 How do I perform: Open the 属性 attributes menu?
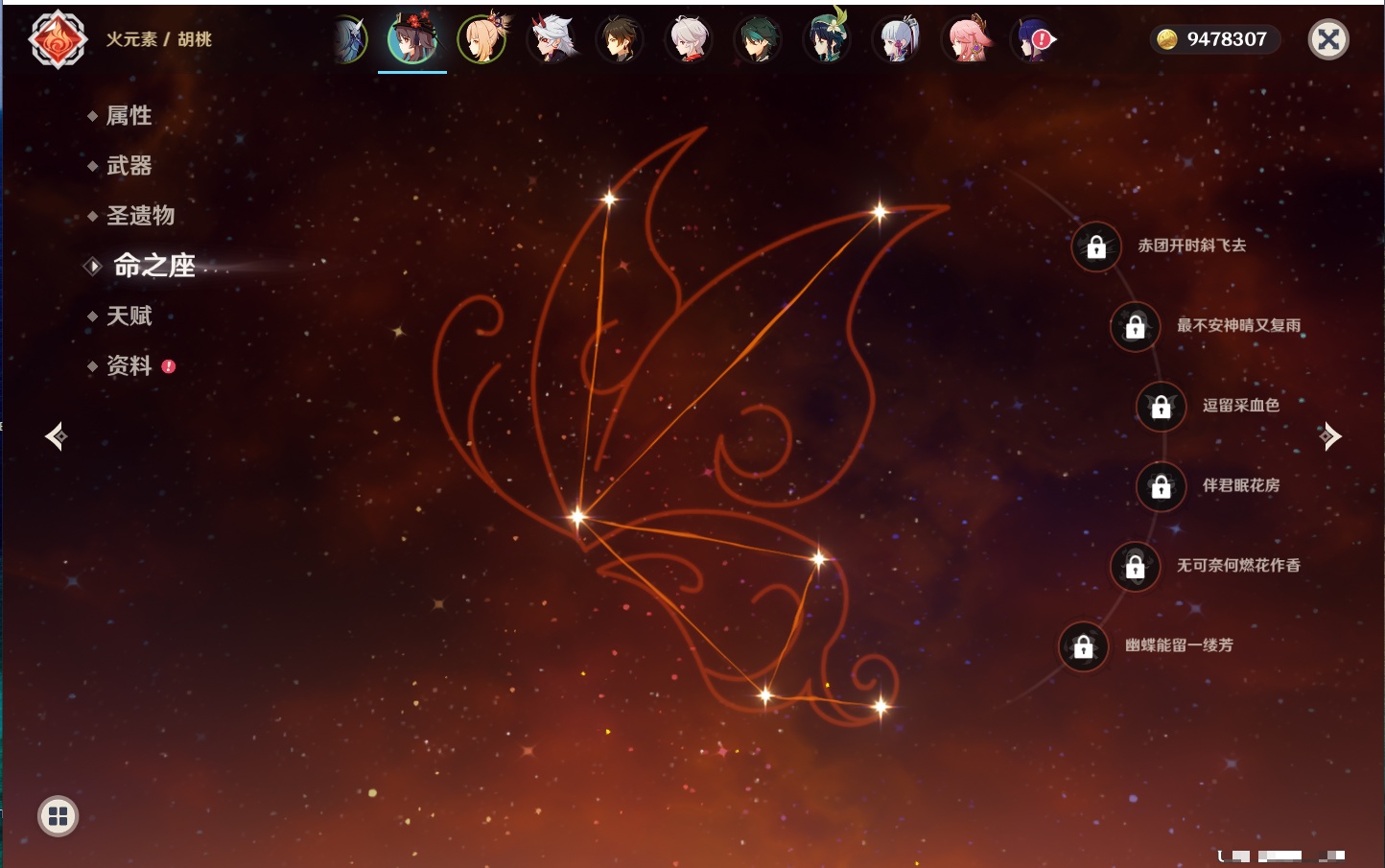click(129, 116)
